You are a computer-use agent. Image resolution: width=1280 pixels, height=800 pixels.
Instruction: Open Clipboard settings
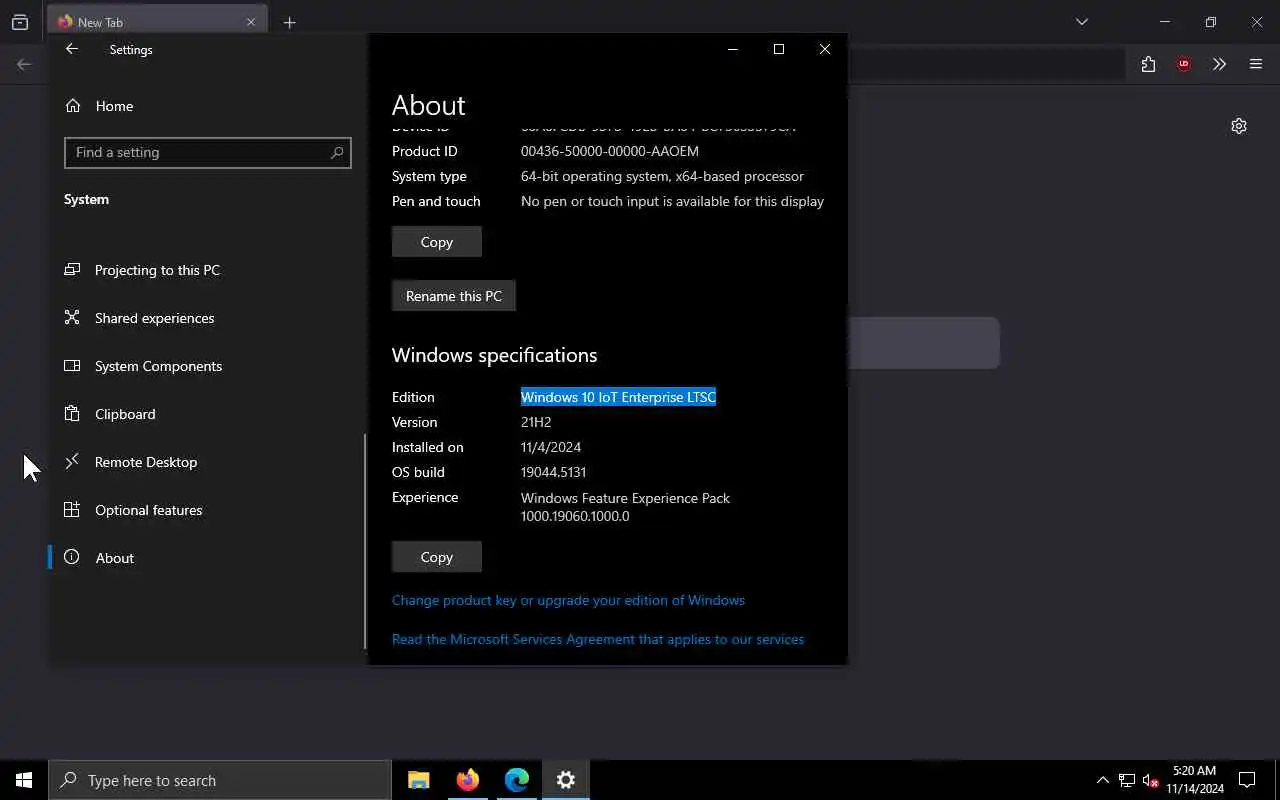click(125, 414)
